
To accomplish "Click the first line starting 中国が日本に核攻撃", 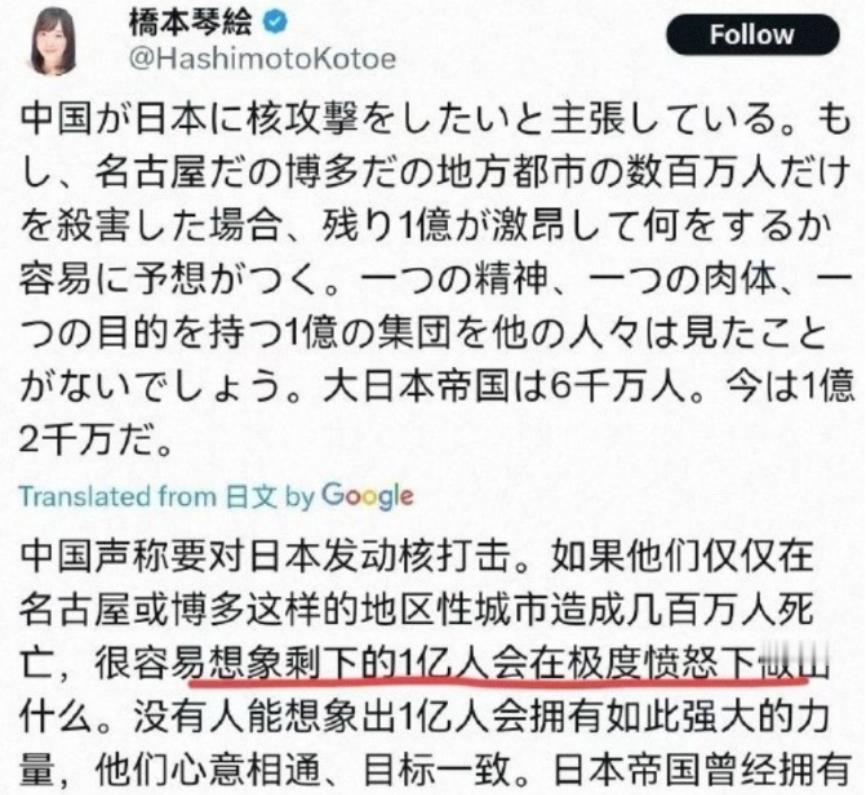I will click(x=435, y=120).
